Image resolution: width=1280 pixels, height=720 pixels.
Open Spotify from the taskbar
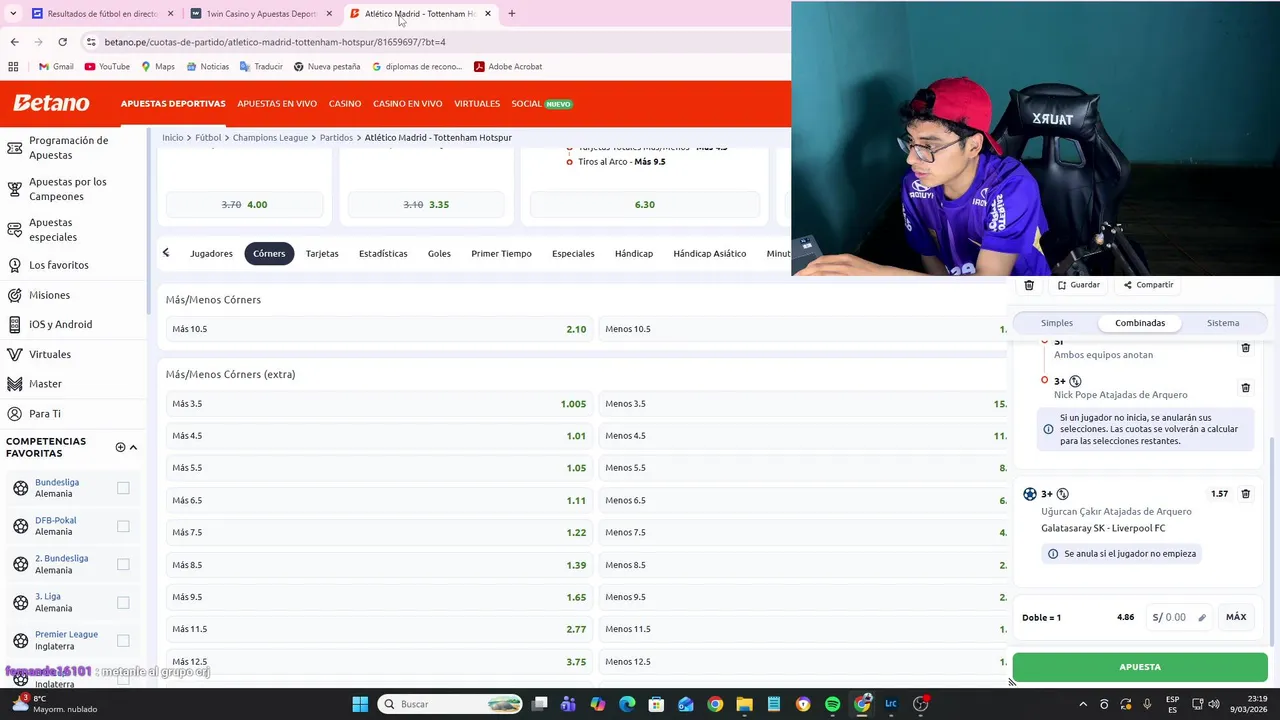[832, 704]
